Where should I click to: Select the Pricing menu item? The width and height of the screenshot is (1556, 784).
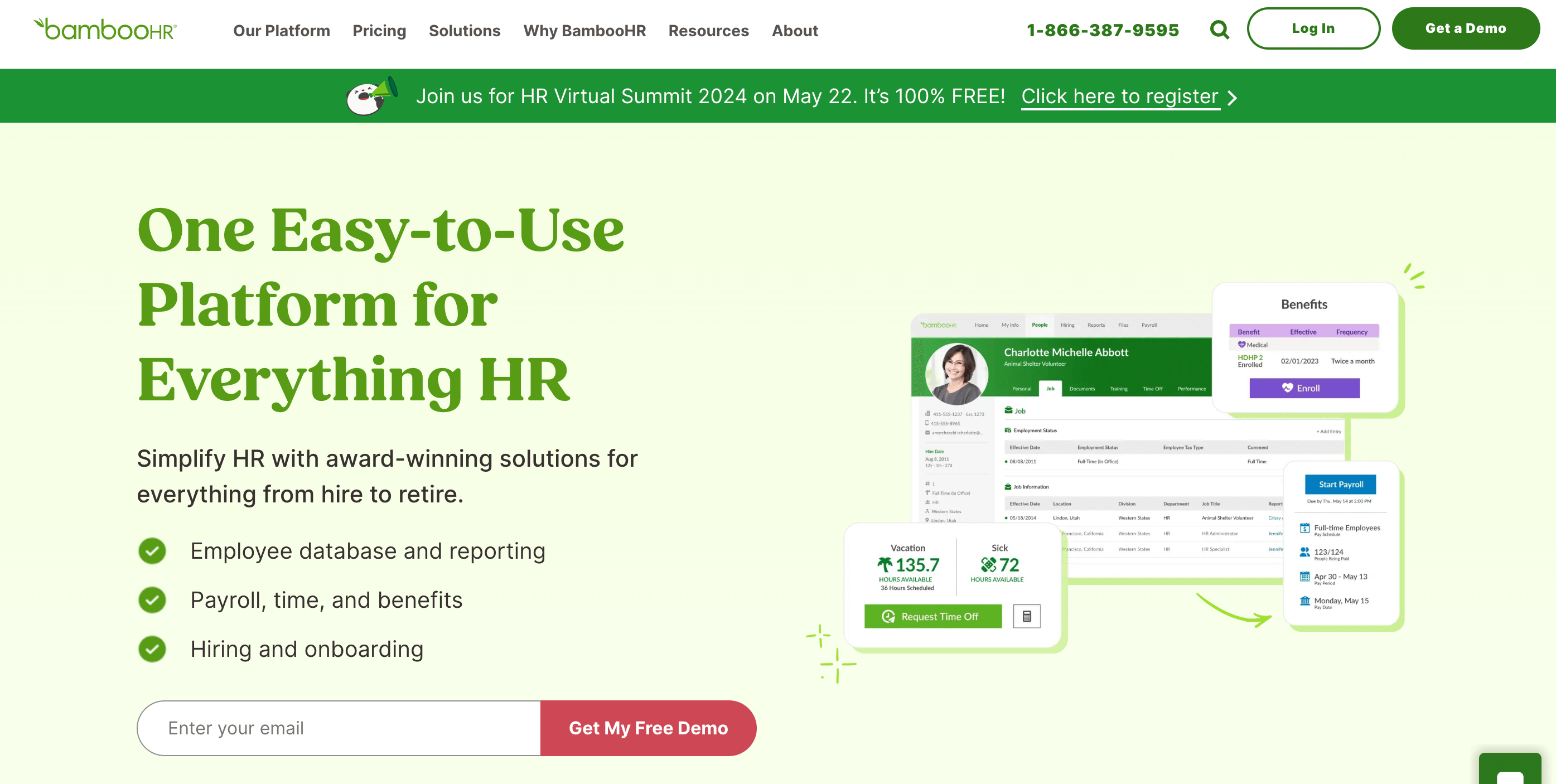[x=379, y=30]
